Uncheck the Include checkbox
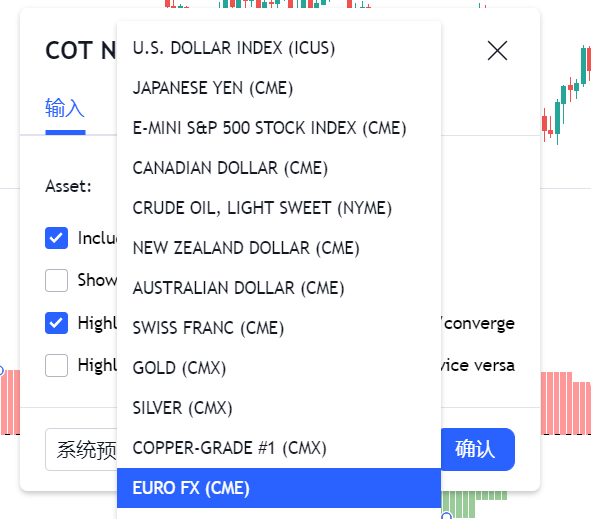This screenshot has width=591, height=519. [57, 238]
